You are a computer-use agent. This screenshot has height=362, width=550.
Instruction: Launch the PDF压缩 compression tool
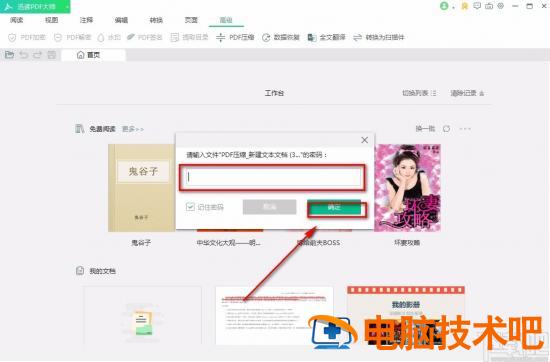point(235,37)
